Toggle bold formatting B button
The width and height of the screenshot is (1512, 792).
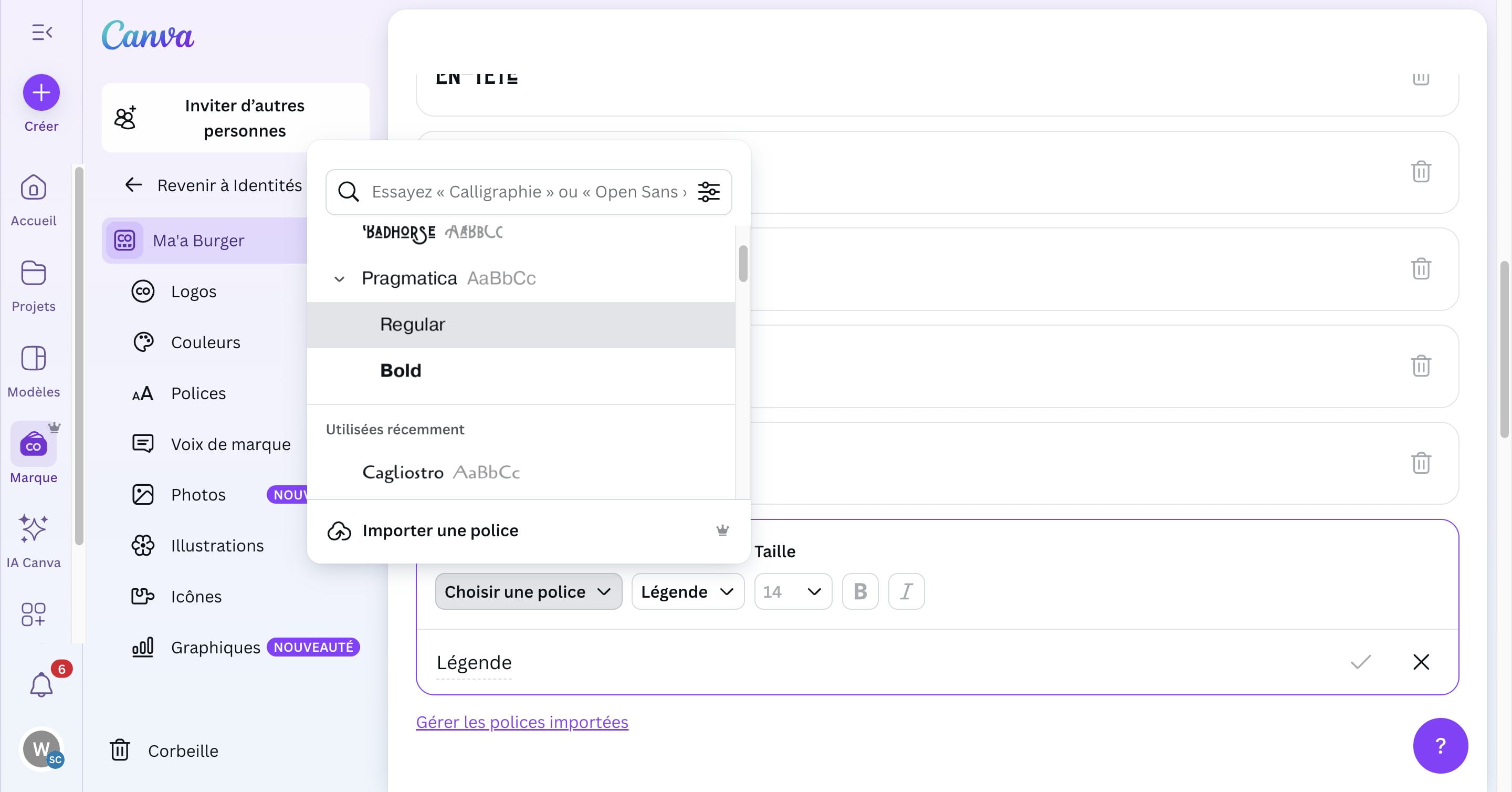[860, 592]
